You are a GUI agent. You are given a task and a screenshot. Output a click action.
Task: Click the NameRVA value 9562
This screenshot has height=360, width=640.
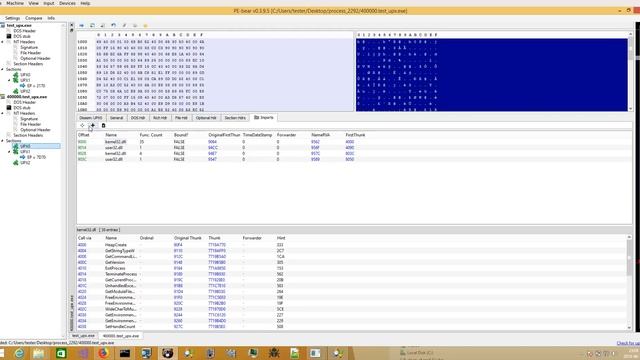point(315,142)
